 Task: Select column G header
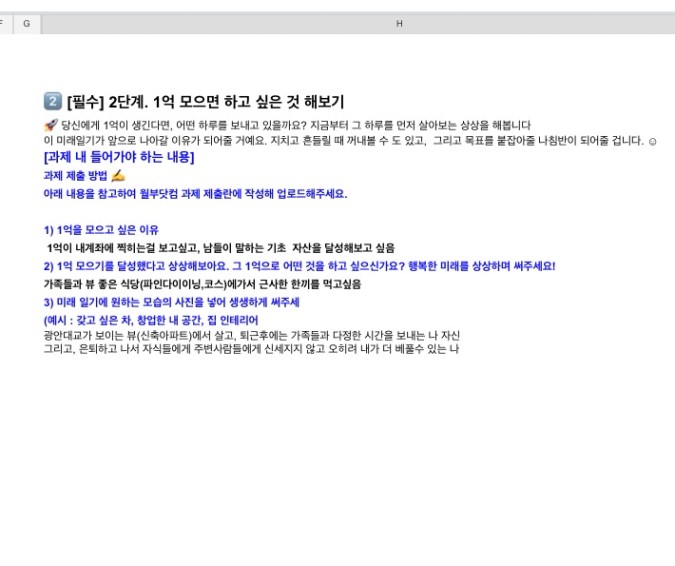pos(27,24)
